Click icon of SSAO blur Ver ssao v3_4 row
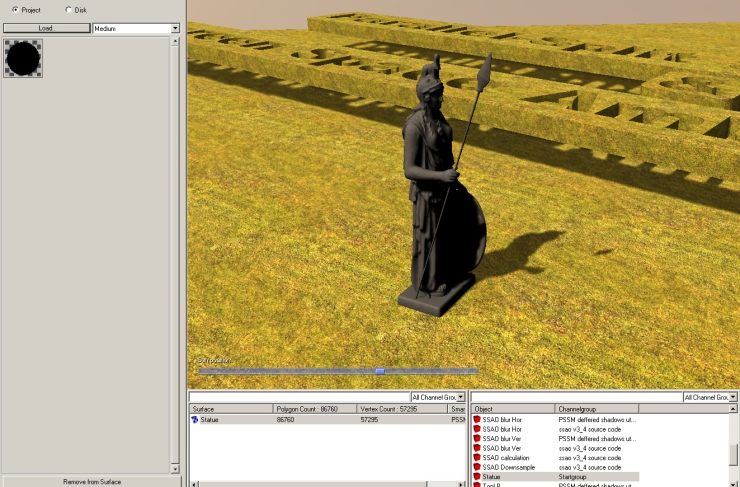The width and height of the screenshot is (740, 487). 477,448
